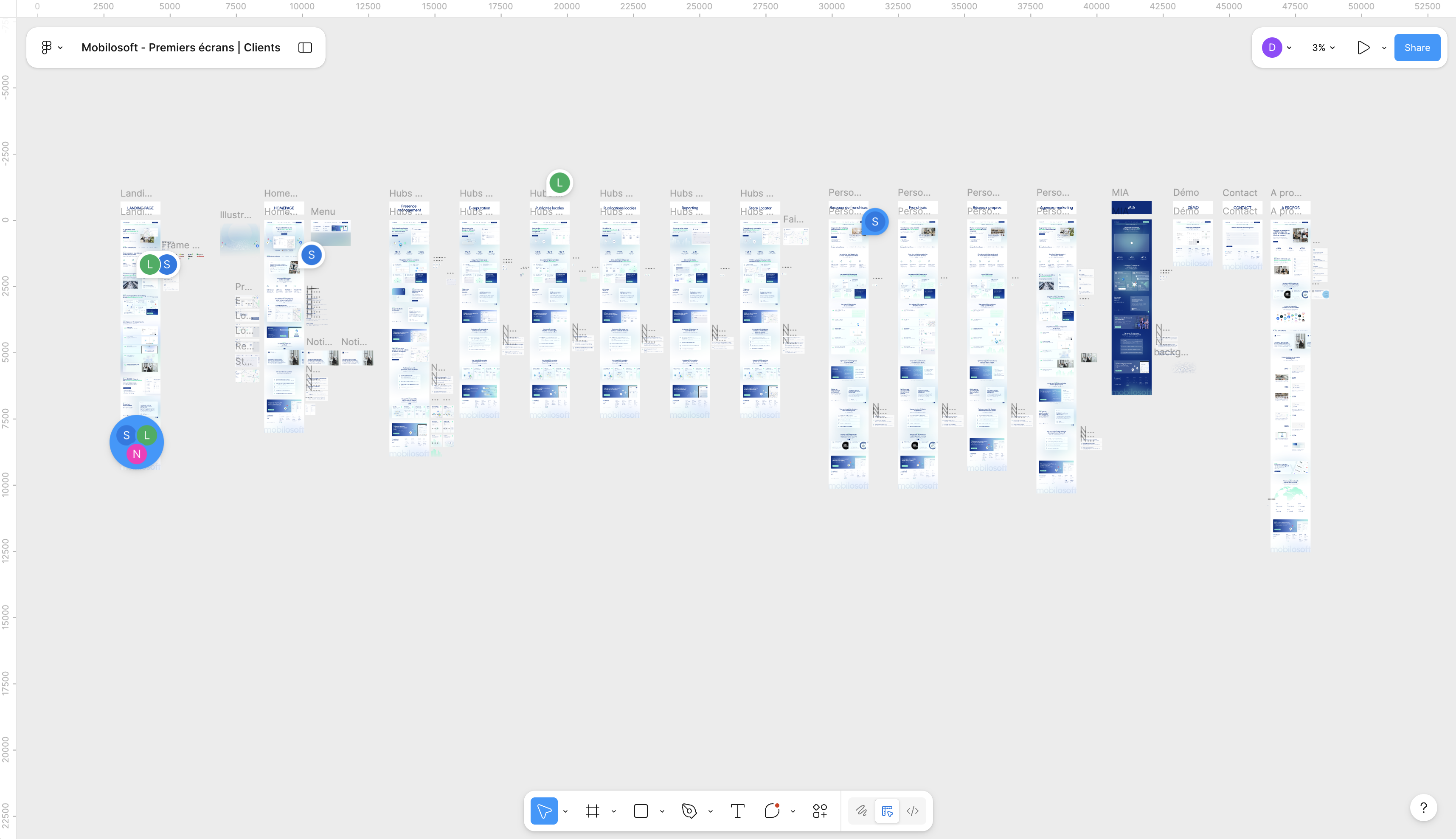Switch to Design mode
Image resolution: width=1456 pixels, height=839 pixels.
coord(887,811)
